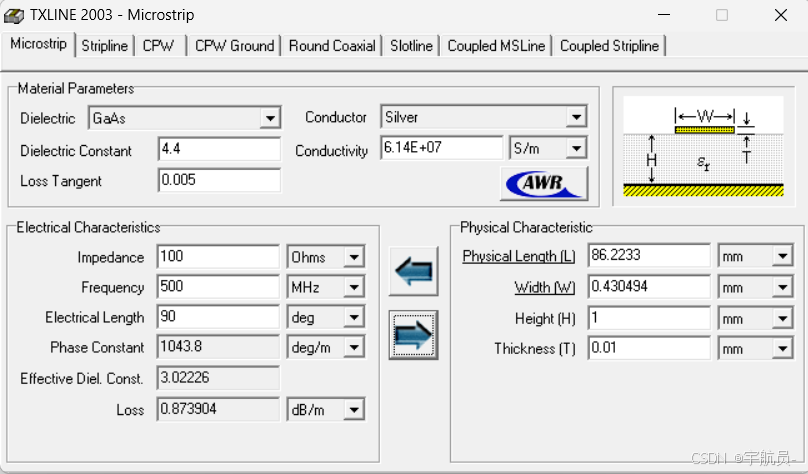This screenshot has height=474, width=808.
Task: Switch to the Microstrip tab
Action: click(x=39, y=44)
